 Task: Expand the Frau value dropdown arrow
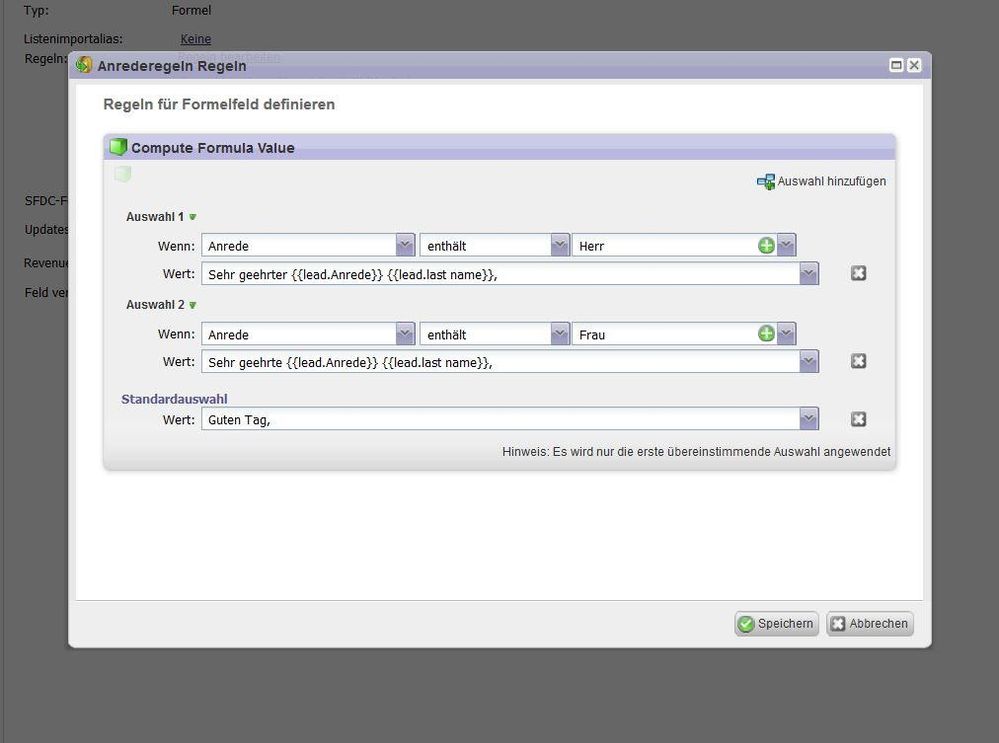(x=786, y=334)
